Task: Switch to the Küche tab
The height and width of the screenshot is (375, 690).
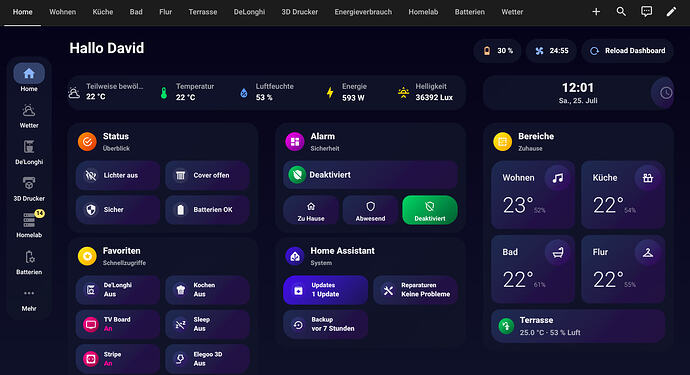Action: (x=103, y=12)
